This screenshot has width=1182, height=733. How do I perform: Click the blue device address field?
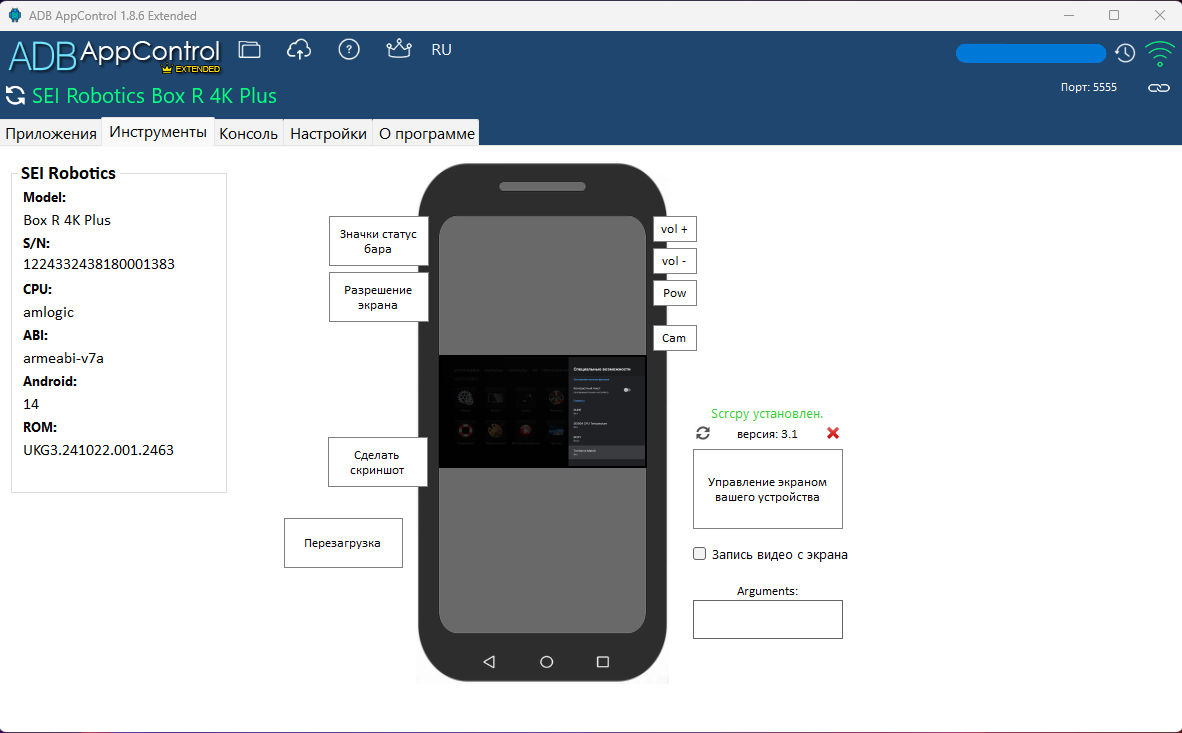click(1030, 54)
